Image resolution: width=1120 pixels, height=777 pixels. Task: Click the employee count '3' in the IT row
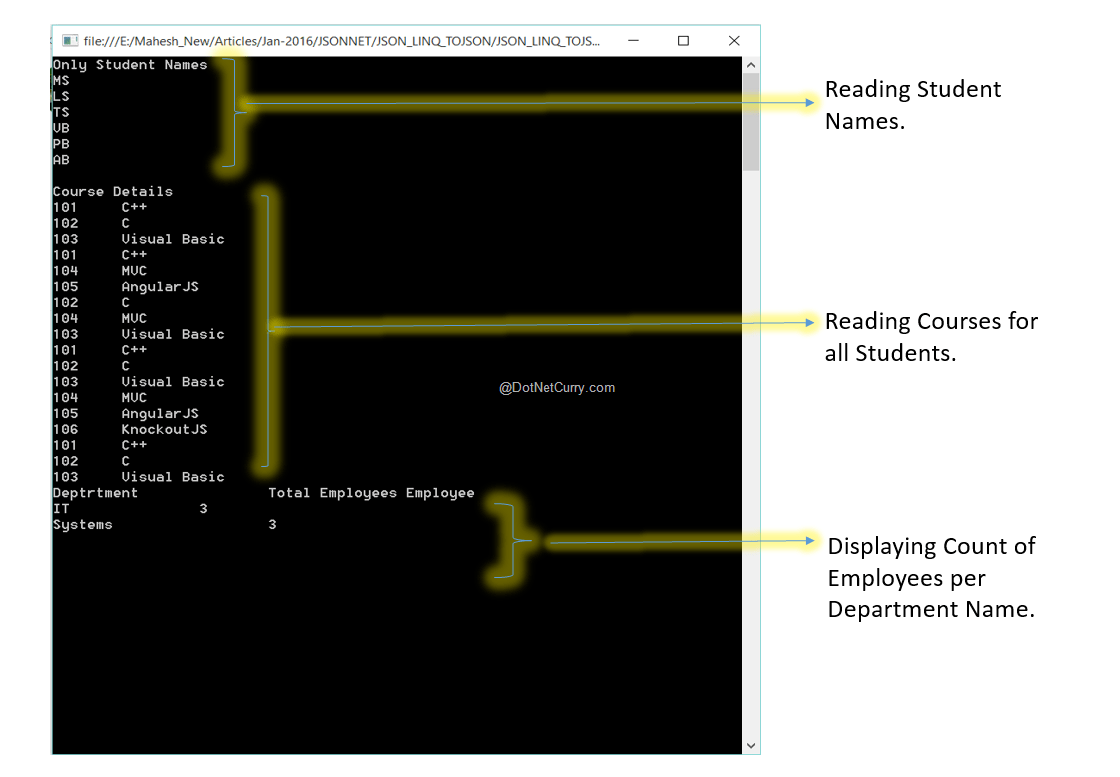[204, 508]
